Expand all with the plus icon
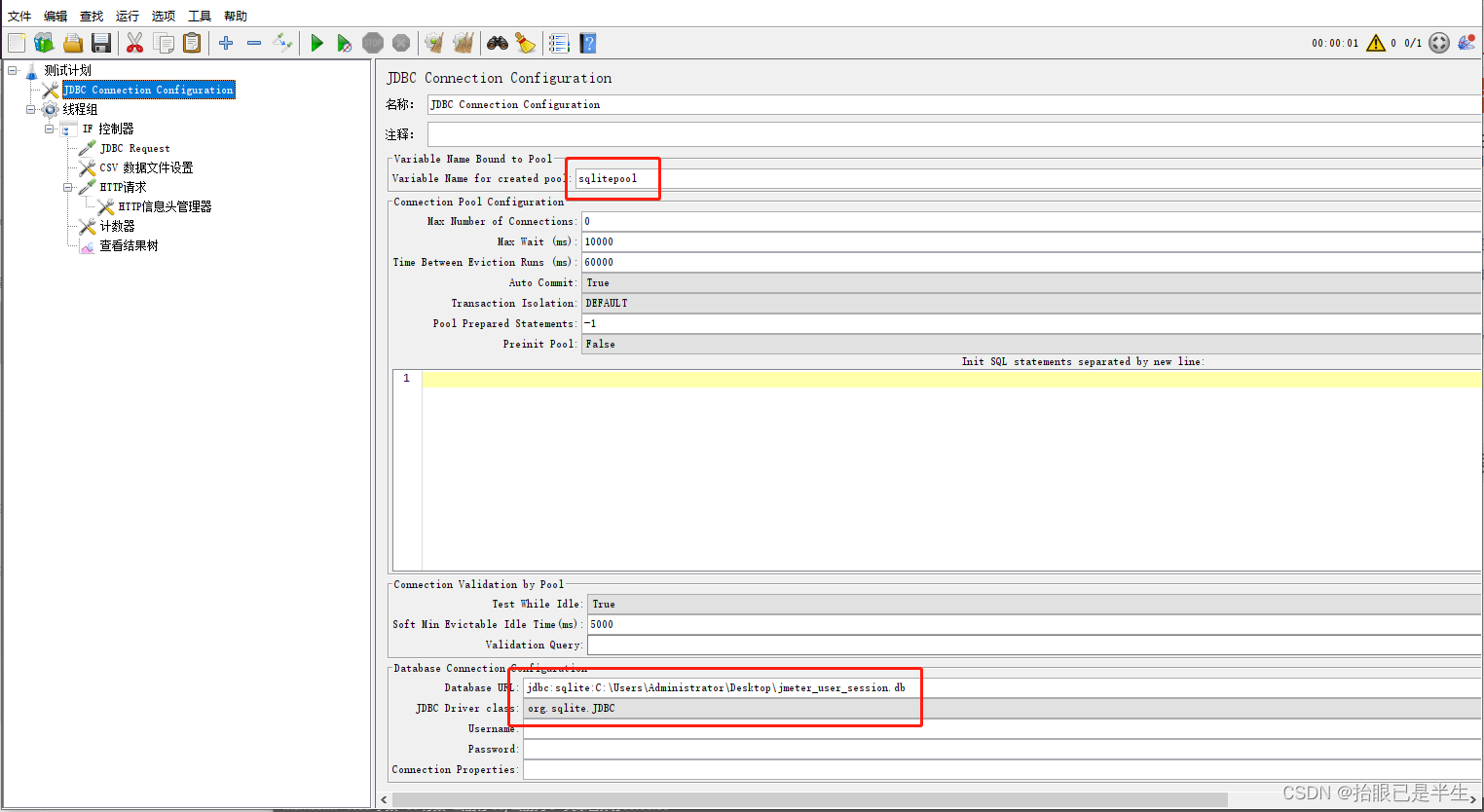 (x=226, y=43)
